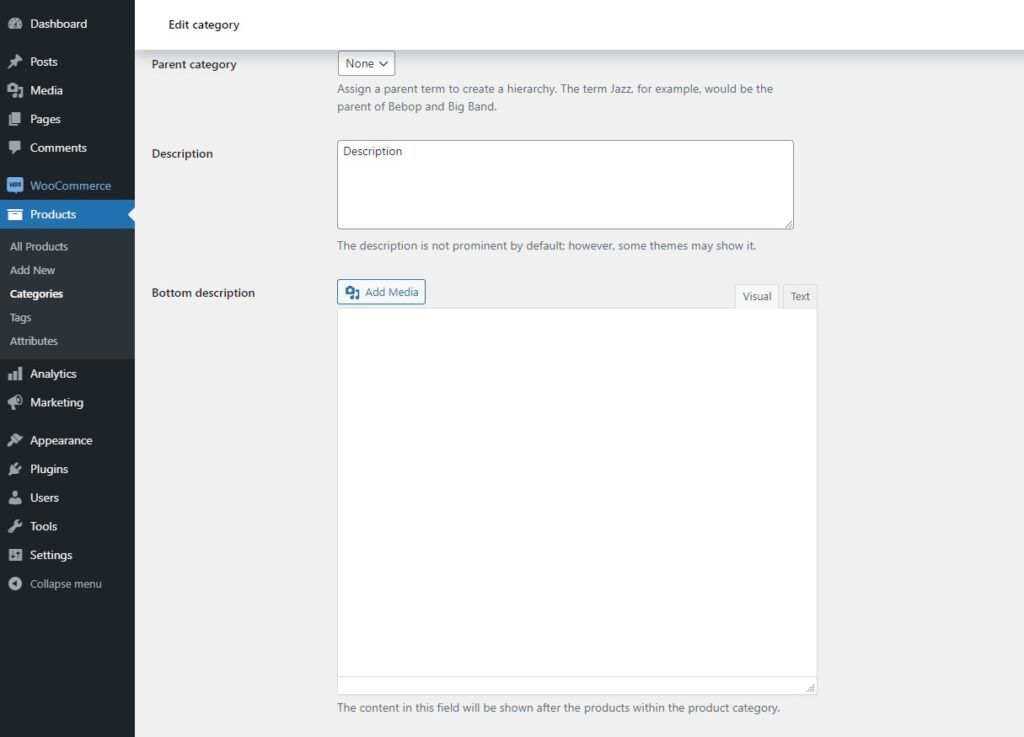The height and width of the screenshot is (737, 1024).
Task: Click the Description textarea resize handle
Action: pyautogui.click(x=788, y=224)
